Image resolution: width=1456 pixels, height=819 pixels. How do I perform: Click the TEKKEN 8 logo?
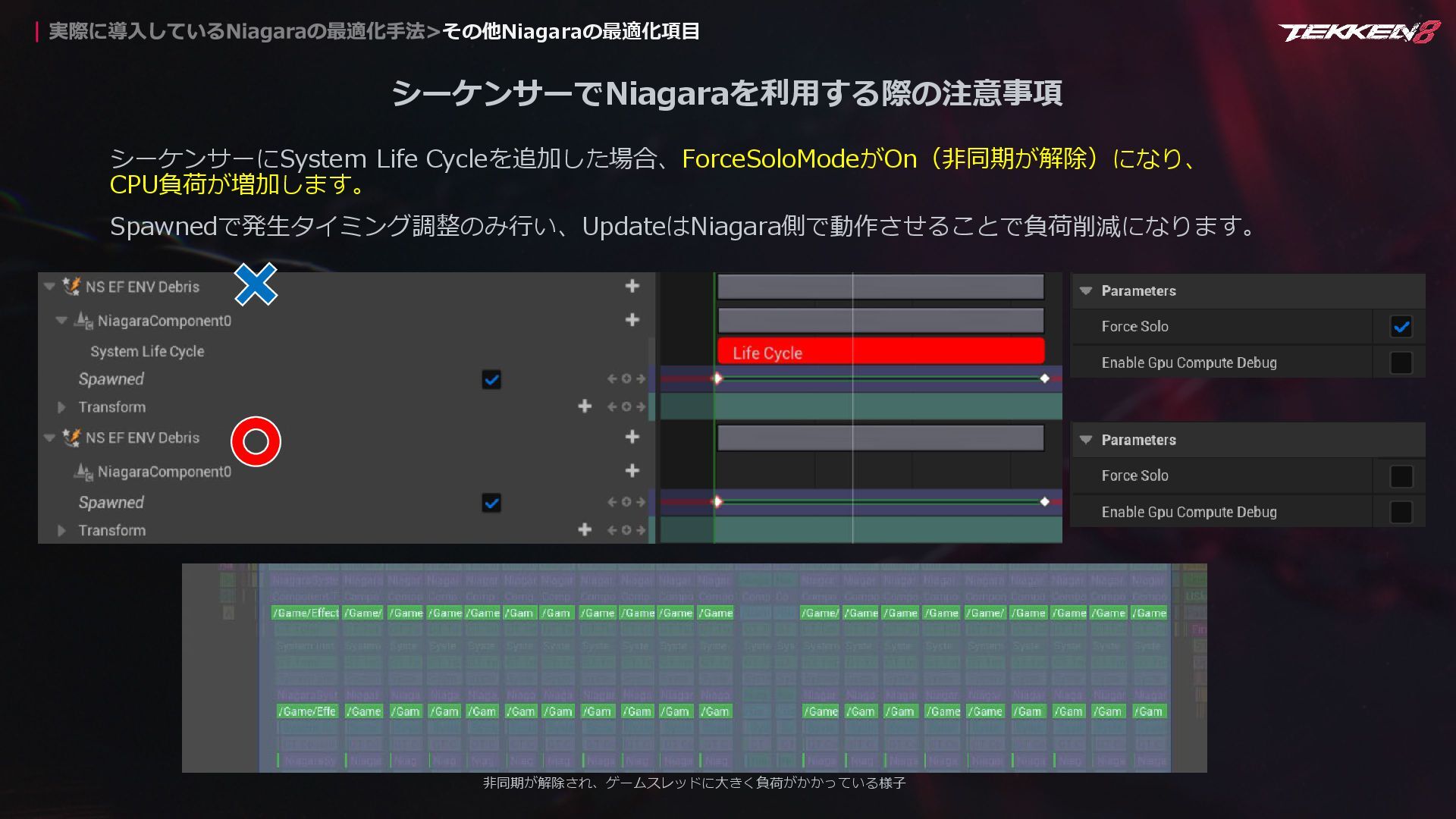coord(1359,33)
